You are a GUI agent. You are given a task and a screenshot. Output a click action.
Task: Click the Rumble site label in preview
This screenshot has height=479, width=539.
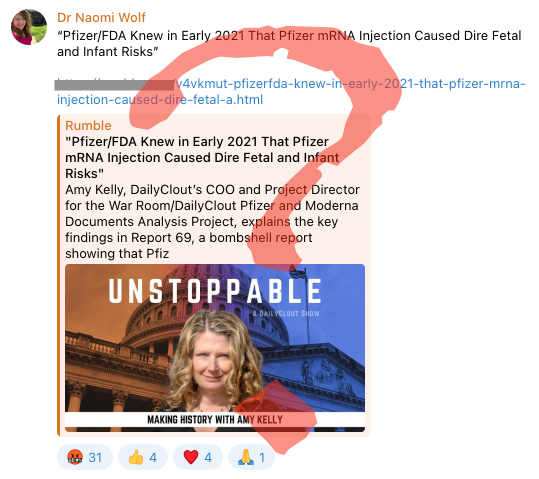click(x=88, y=126)
